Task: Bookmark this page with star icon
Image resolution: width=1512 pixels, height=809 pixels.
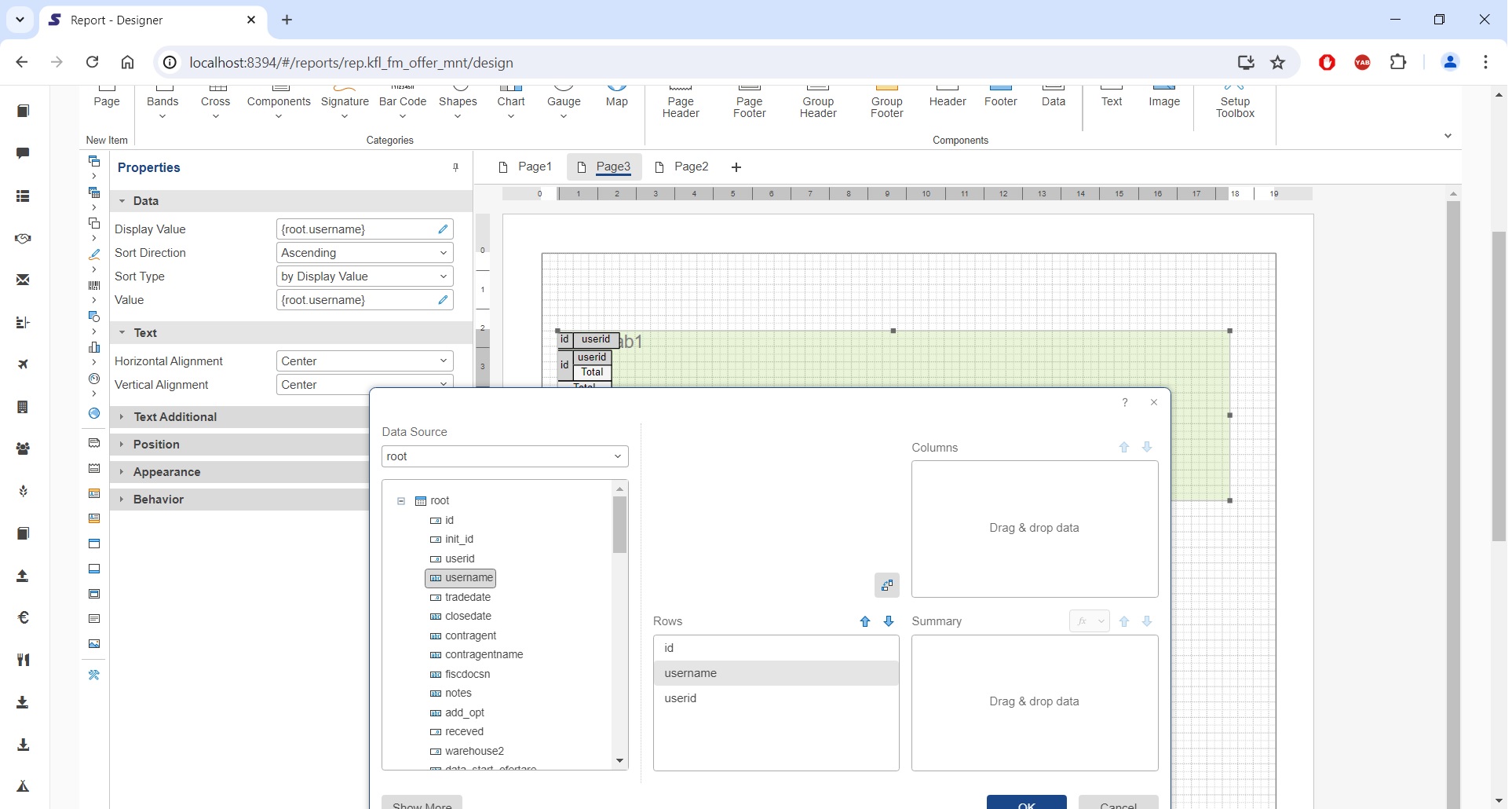Action: (1278, 62)
